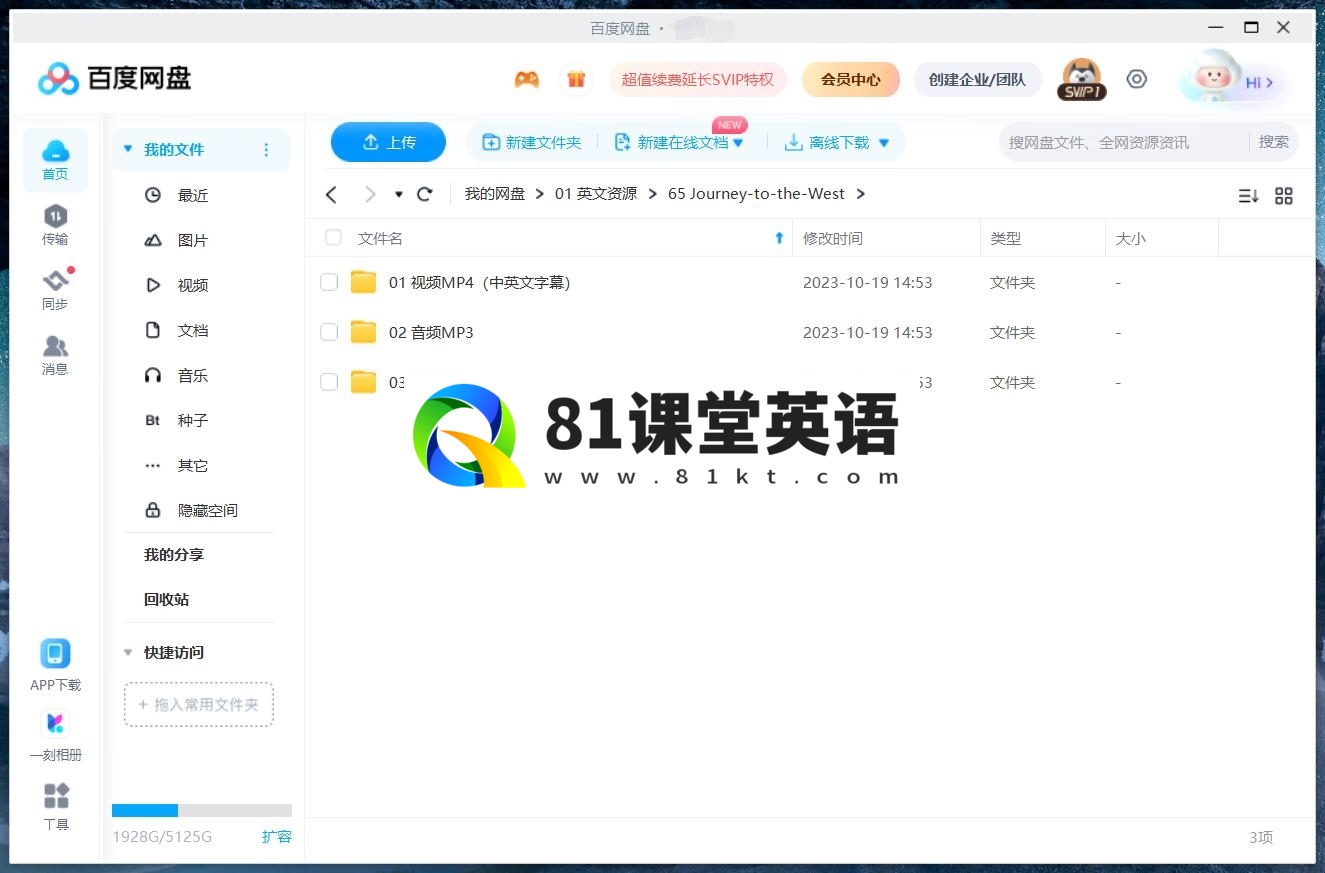
Task: Expand the chevron after 我的网盘 breadcrumb
Action: tap(540, 194)
